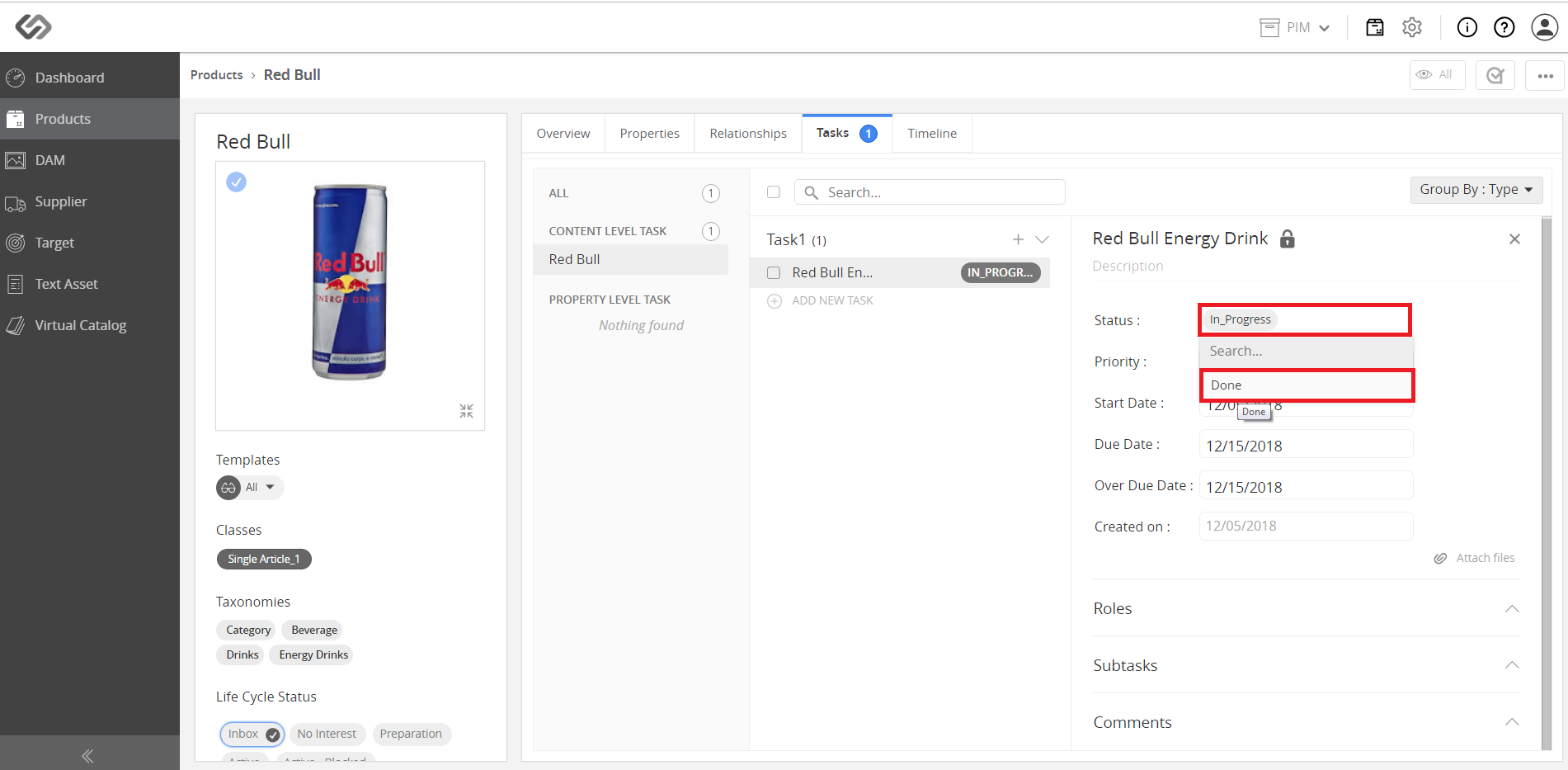The width and height of the screenshot is (1568, 770).
Task: Open the Templates All dropdown
Action: click(x=251, y=488)
